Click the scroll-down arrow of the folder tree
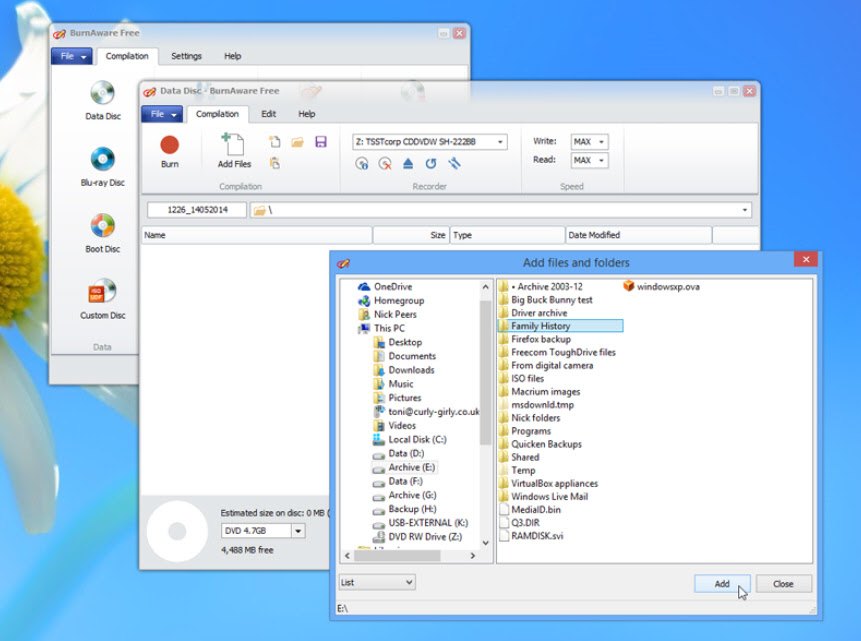The height and width of the screenshot is (641, 861). click(485, 543)
